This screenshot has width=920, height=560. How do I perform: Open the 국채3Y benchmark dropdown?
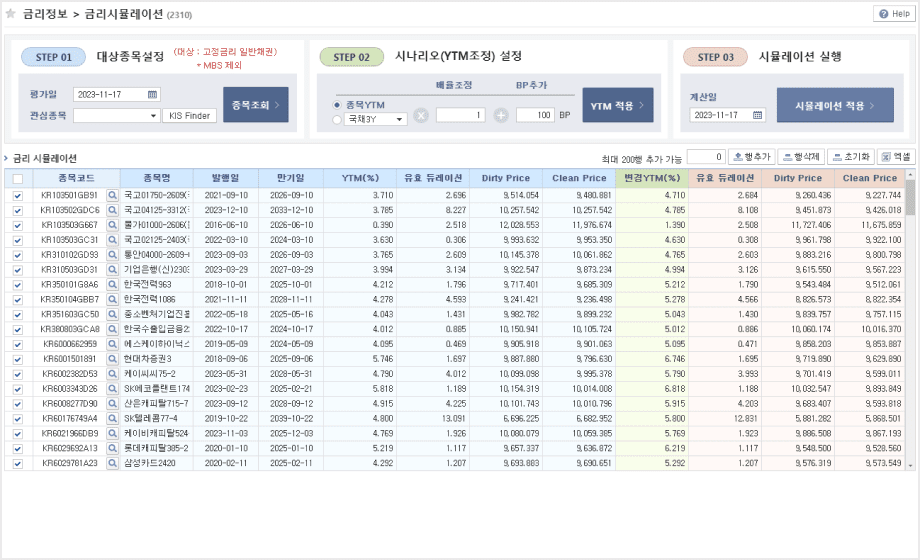[375, 119]
